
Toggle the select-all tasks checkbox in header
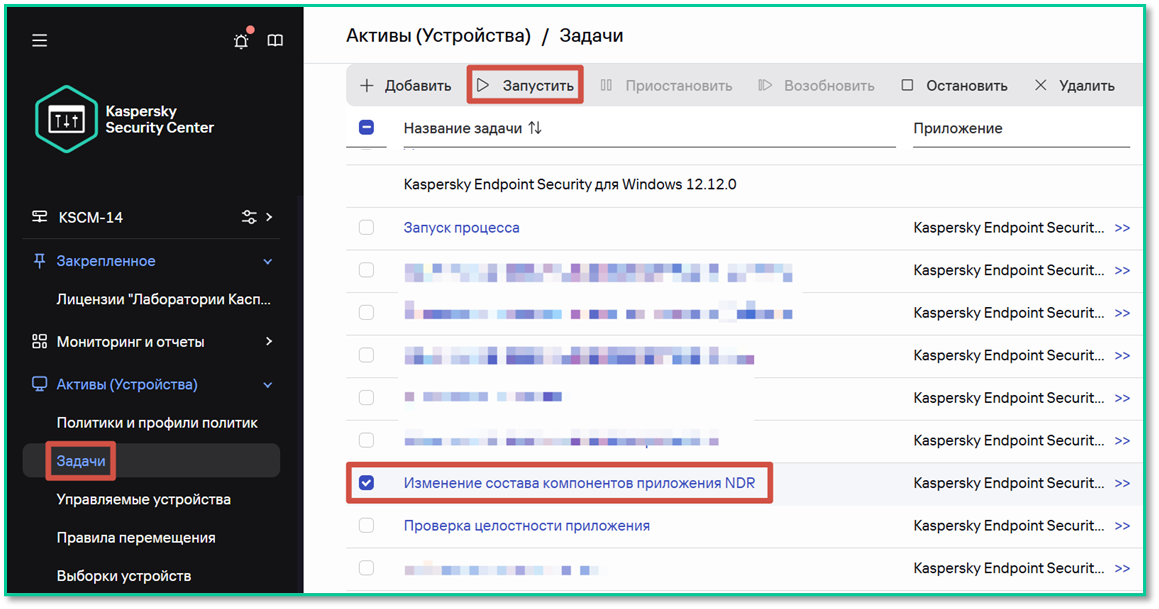pos(367,127)
